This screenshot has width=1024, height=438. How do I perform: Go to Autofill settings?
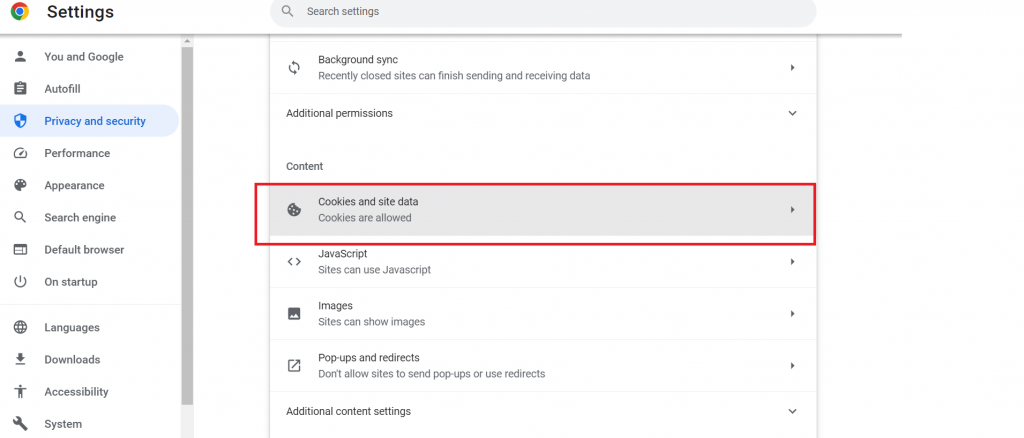tap(62, 89)
